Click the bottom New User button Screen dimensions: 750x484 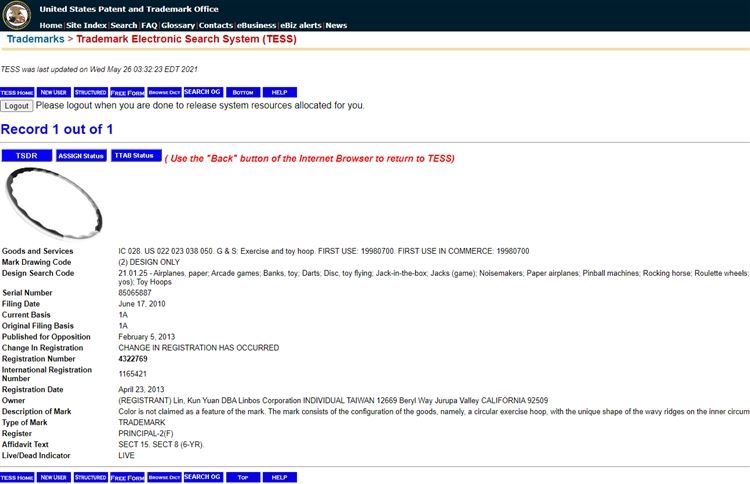(54, 477)
